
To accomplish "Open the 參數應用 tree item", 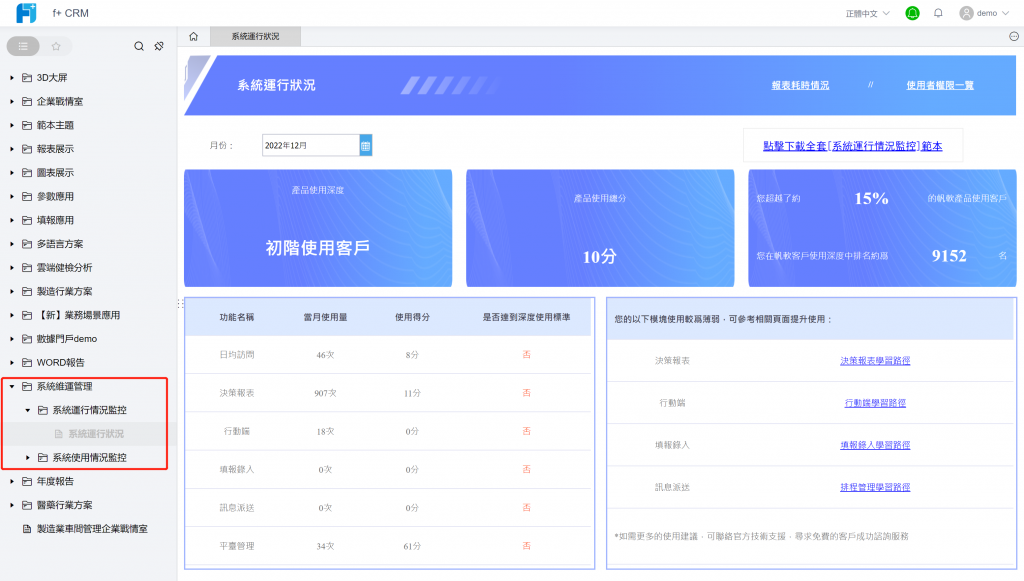I will pyautogui.click(x=56, y=196).
